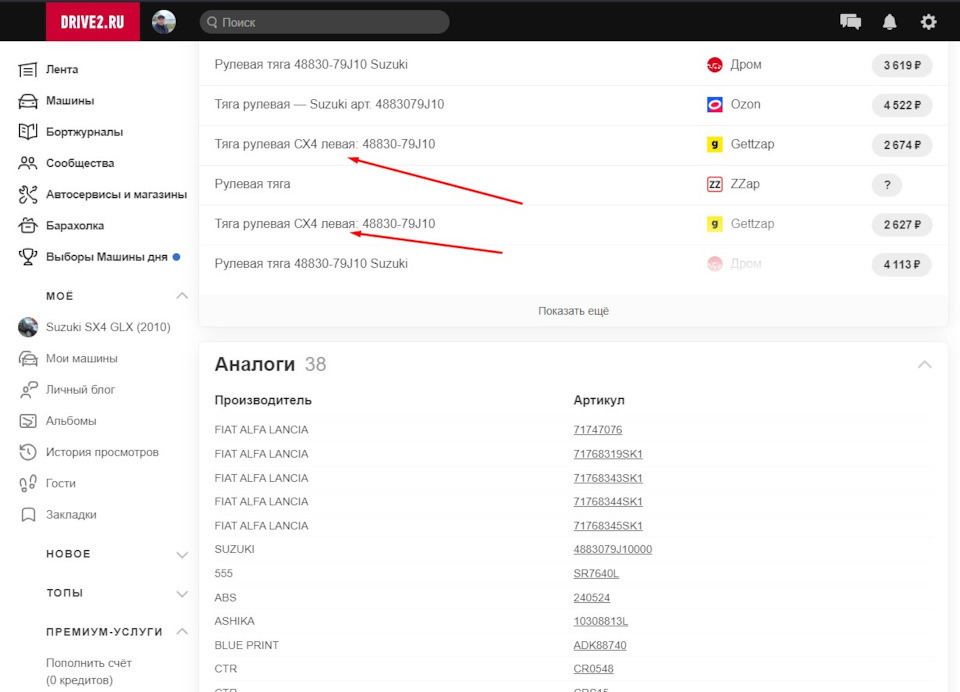Open article 71768343SK1
The width and height of the screenshot is (960, 692).
[608, 478]
